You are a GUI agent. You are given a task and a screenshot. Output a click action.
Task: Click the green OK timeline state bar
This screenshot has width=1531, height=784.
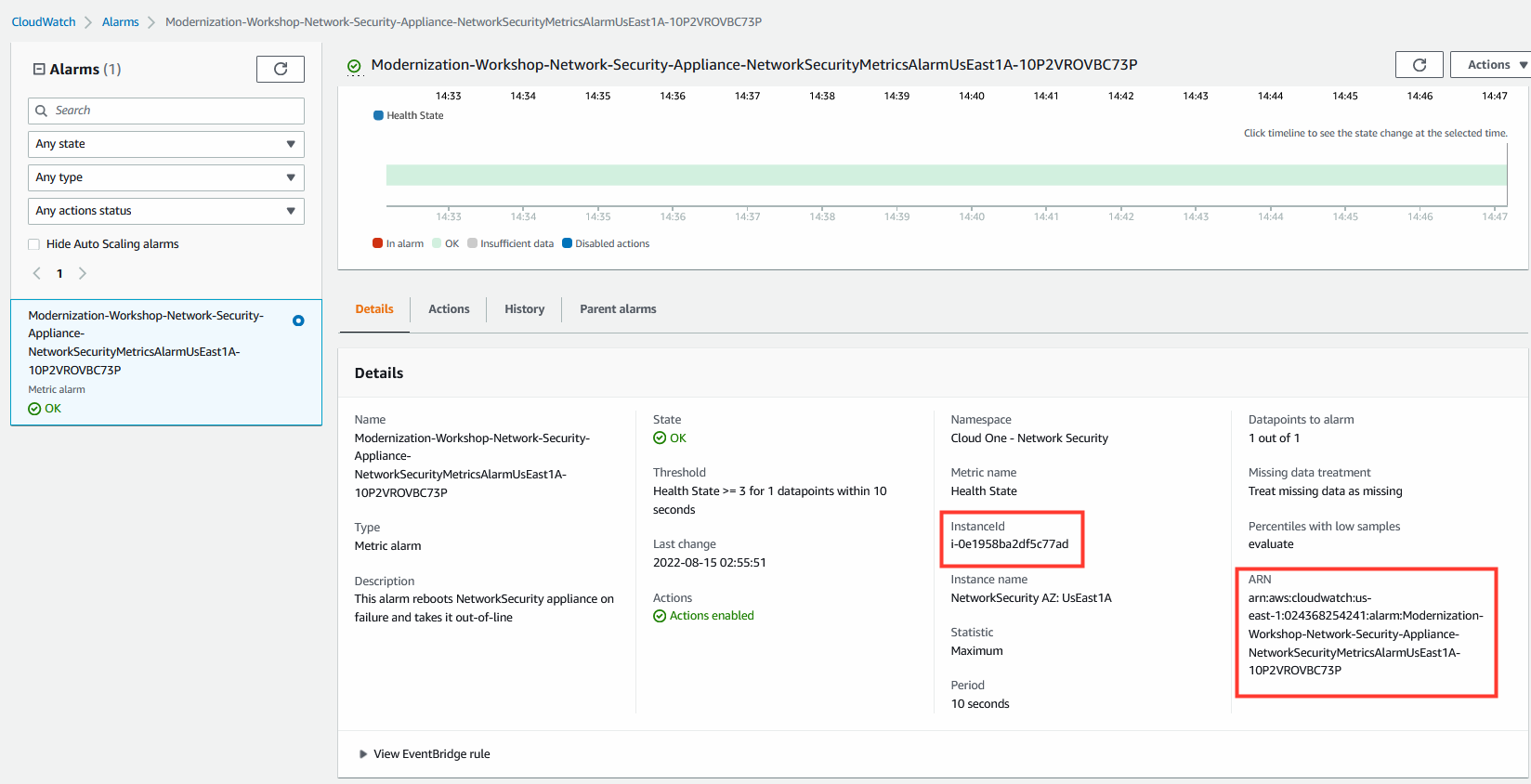pos(946,175)
